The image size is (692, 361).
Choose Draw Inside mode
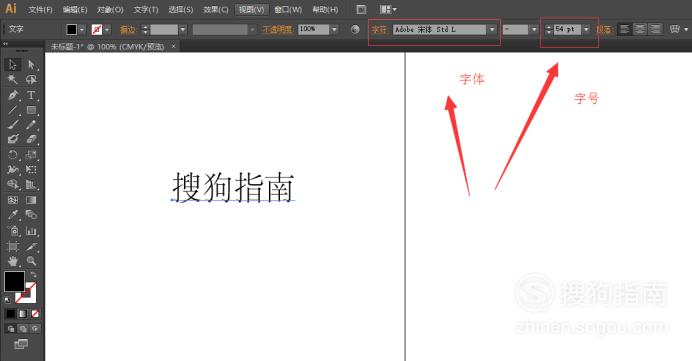[34, 329]
